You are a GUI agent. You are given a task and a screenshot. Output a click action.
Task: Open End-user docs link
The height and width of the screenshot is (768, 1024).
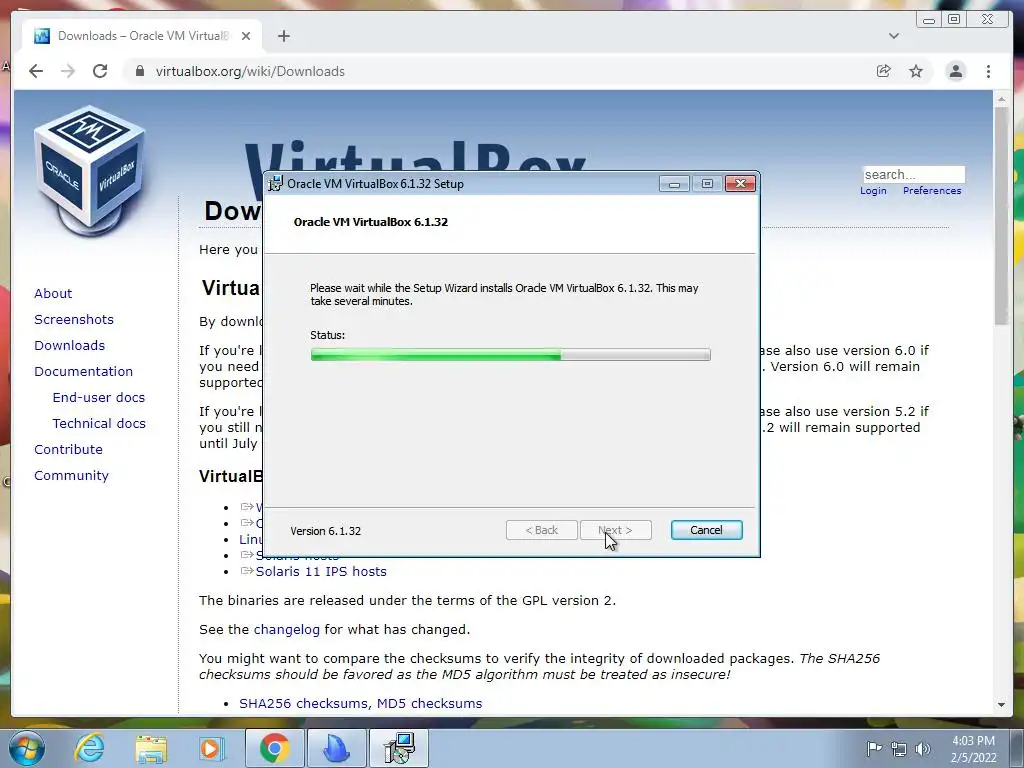(99, 398)
